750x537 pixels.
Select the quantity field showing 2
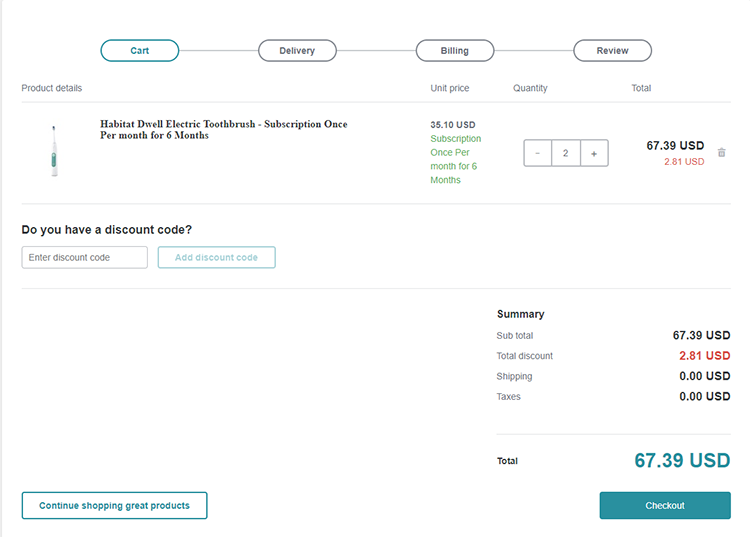point(566,153)
